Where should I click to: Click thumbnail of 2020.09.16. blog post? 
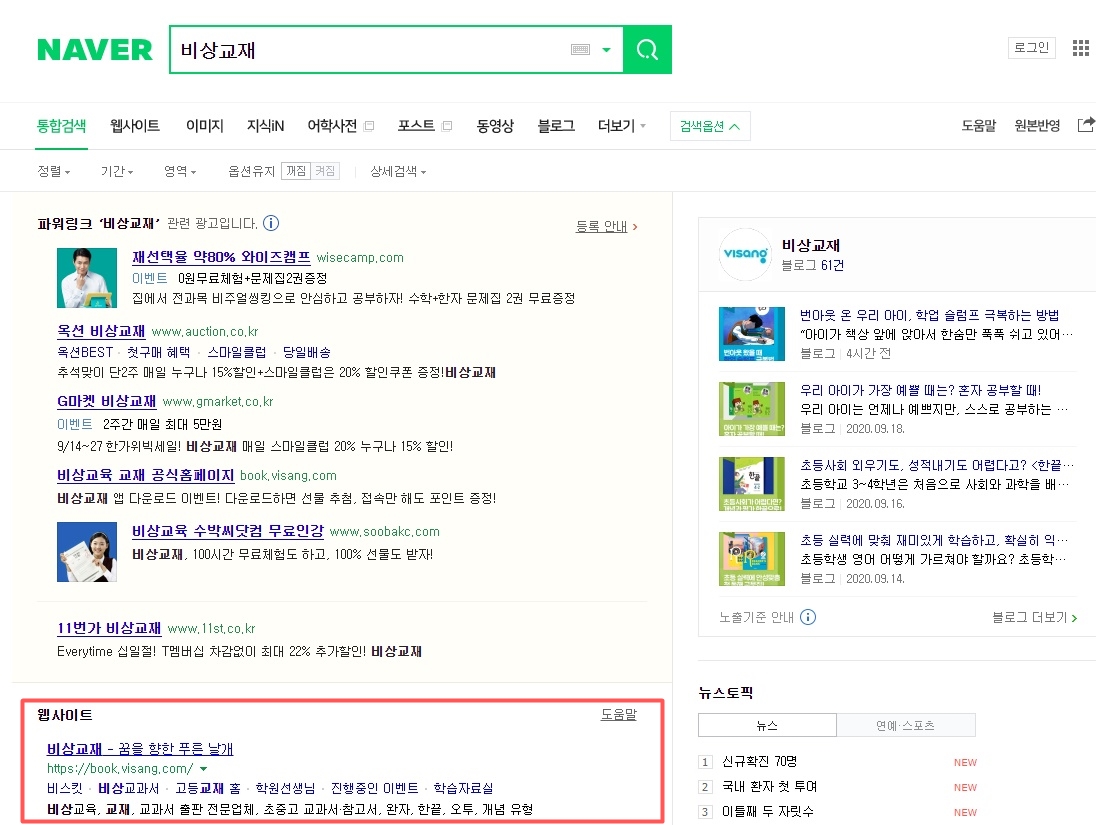751,483
